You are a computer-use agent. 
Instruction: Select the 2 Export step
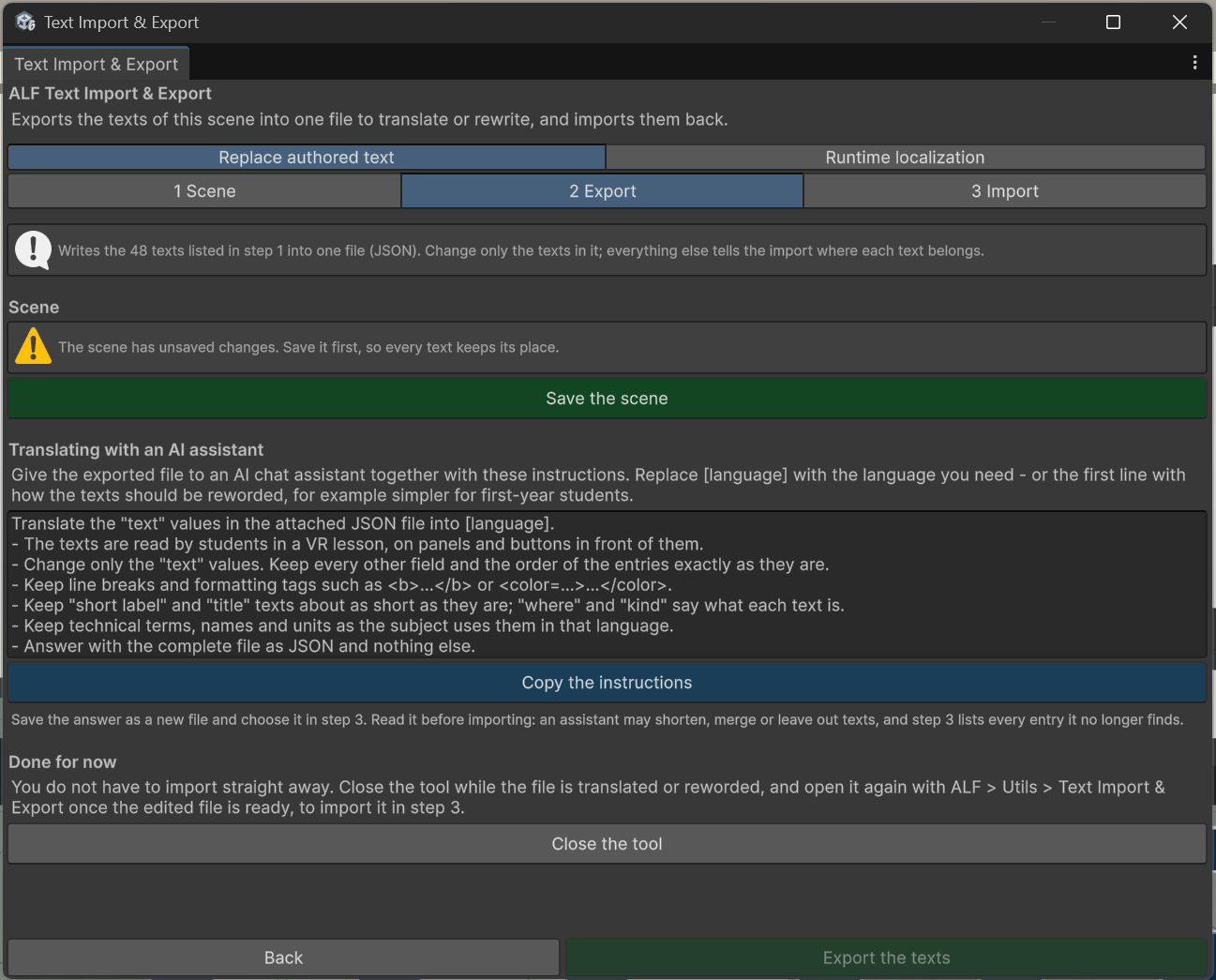[x=603, y=191]
